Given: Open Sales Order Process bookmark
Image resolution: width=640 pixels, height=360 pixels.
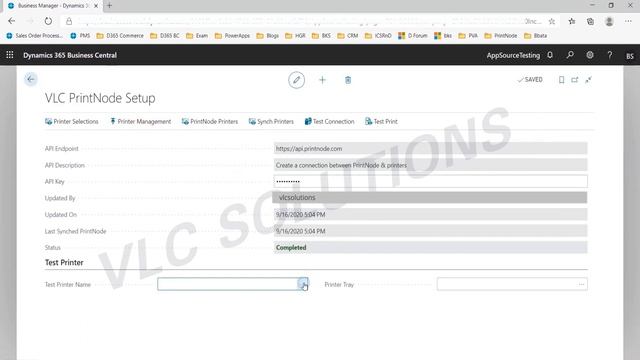Looking at the screenshot, I should (35, 36).
